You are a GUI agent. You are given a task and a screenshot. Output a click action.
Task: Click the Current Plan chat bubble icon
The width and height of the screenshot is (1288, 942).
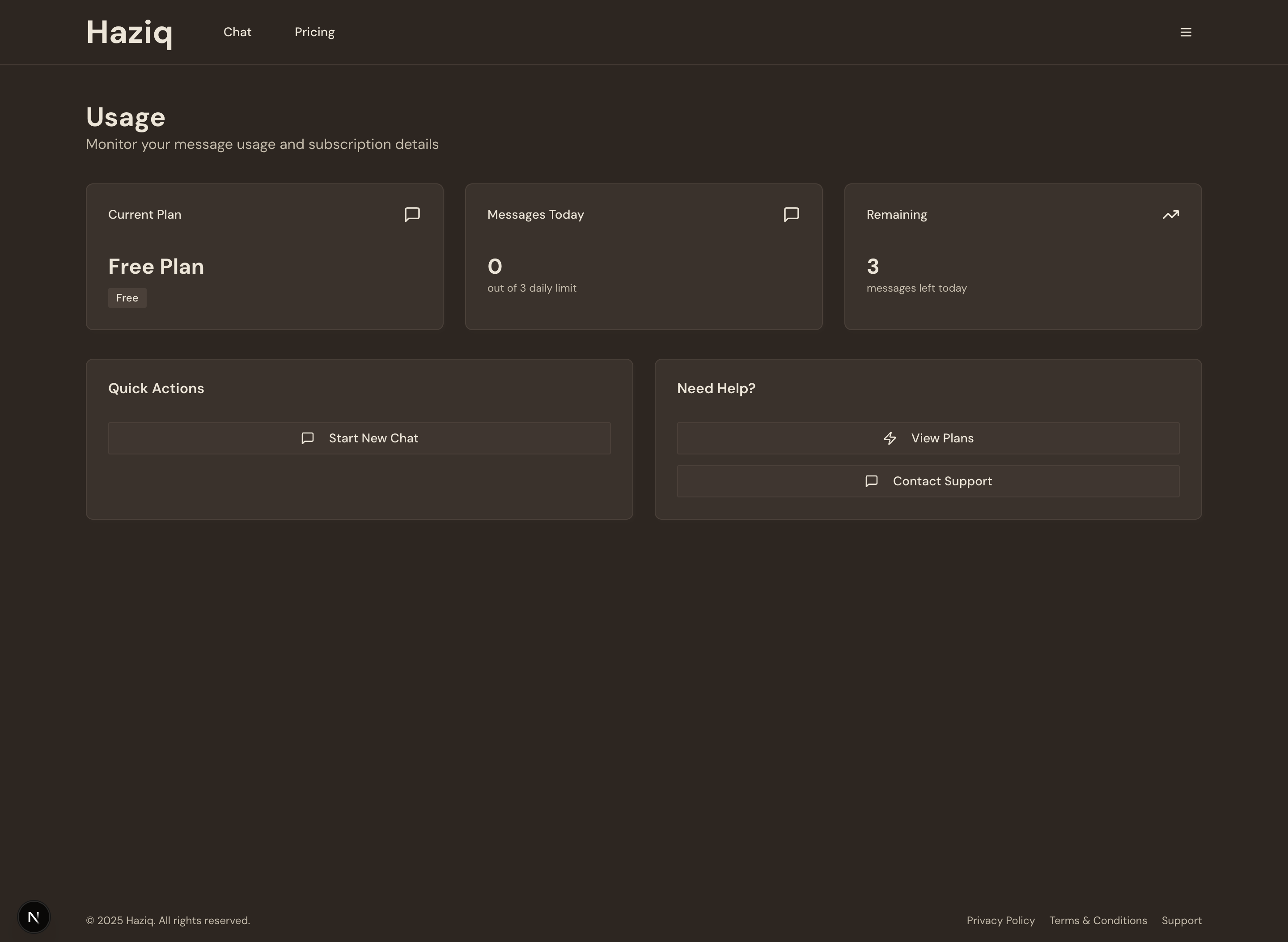(x=411, y=214)
